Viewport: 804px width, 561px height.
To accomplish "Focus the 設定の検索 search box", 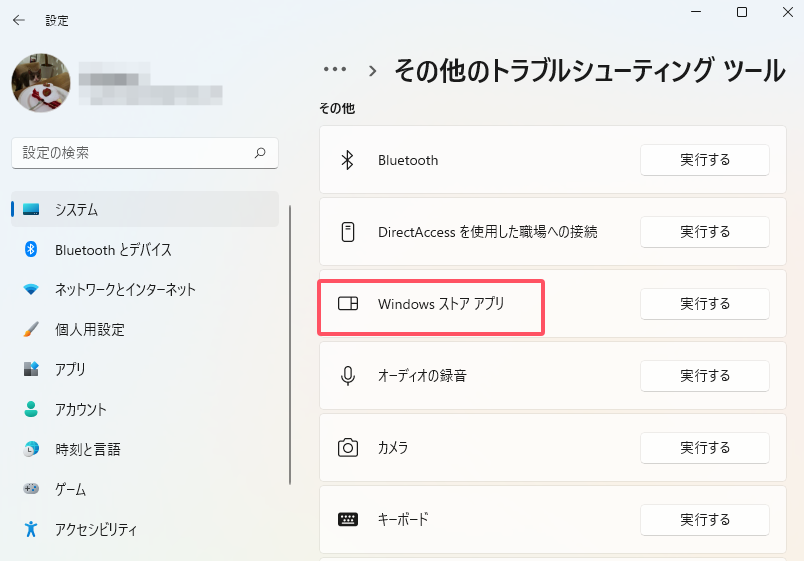I will click(145, 153).
